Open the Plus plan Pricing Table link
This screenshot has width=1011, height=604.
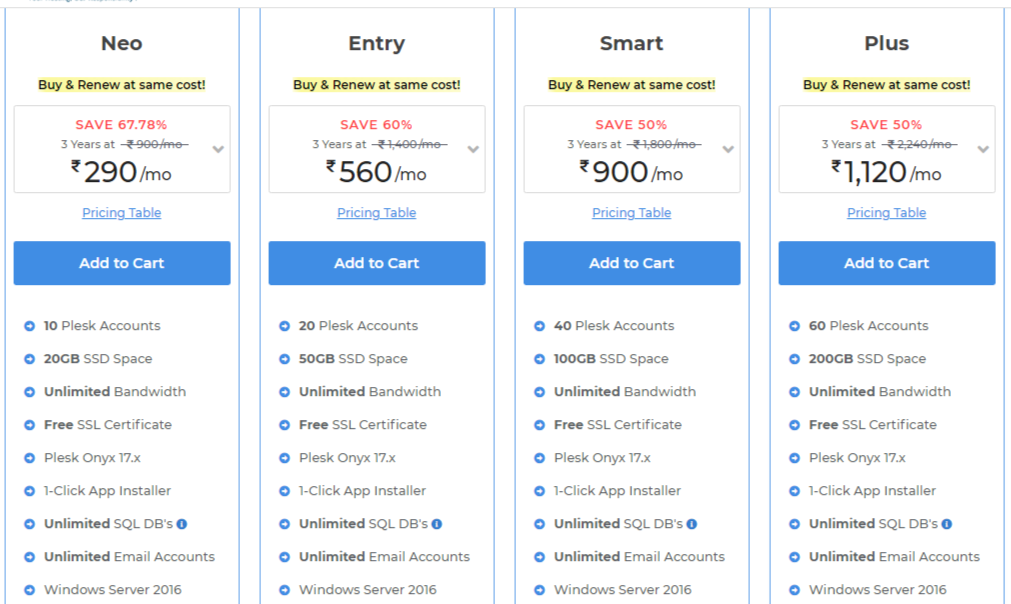click(887, 213)
